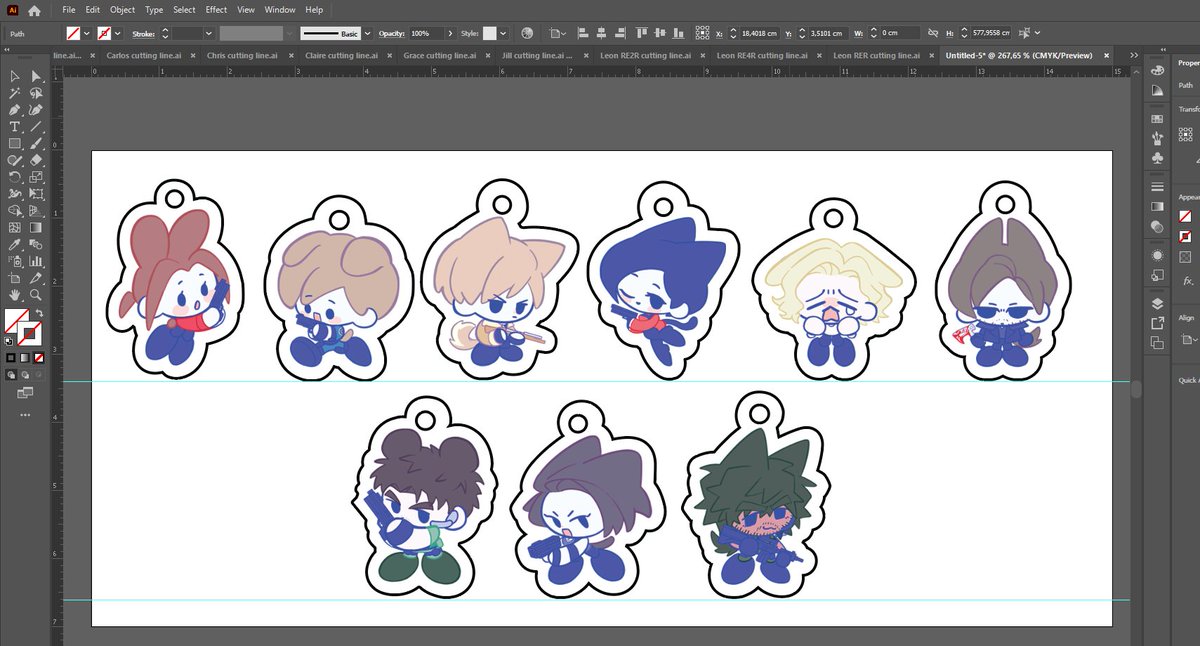
Task: Open the fill color dropdown in control bar
Action: point(86,33)
